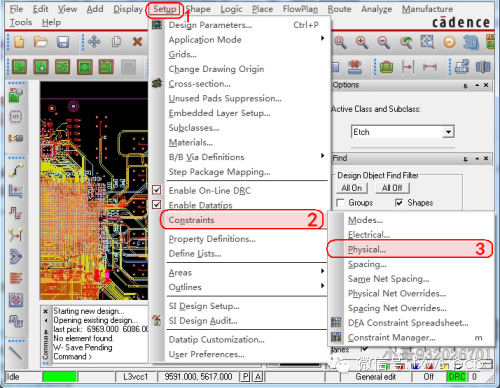Click the Cross-section menu icon
This screenshot has height=388, width=500.
[x=157, y=83]
